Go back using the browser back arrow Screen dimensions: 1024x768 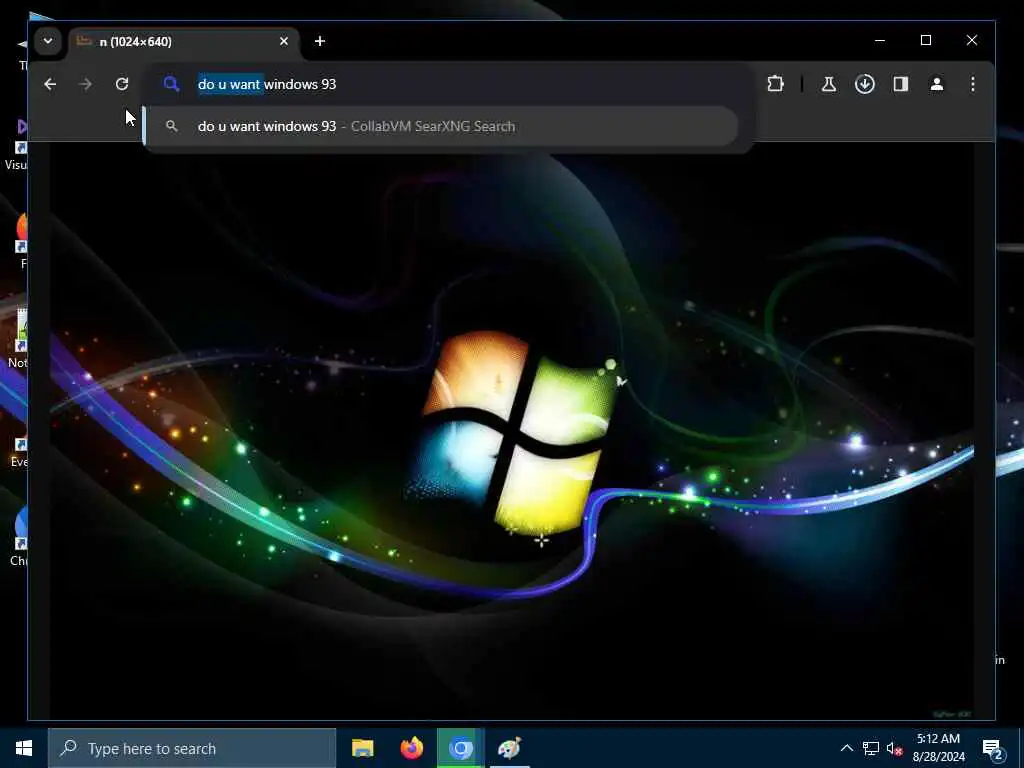click(x=50, y=84)
